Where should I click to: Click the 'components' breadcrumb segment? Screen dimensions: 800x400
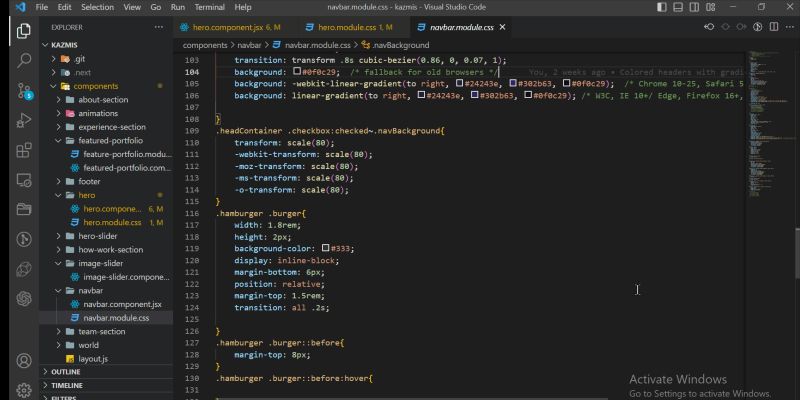tap(205, 45)
